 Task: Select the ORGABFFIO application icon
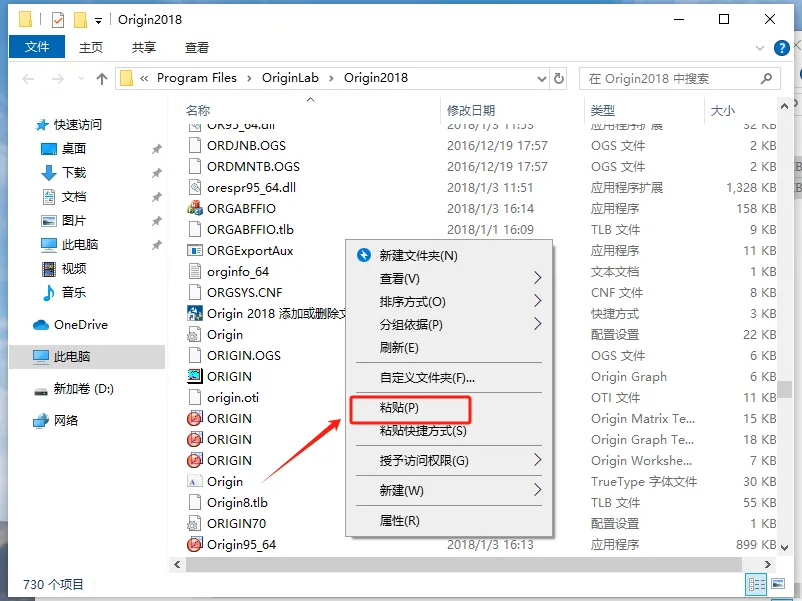pyautogui.click(x=194, y=209)
